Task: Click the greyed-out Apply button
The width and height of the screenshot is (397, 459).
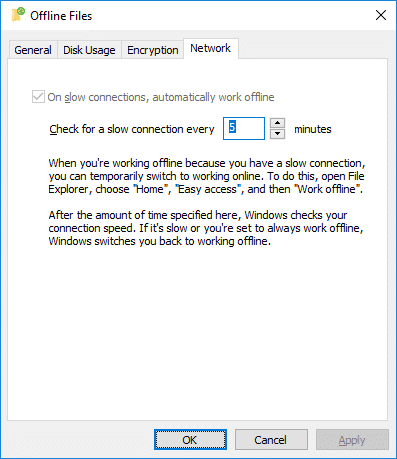Action: click(x=352, y=440)
